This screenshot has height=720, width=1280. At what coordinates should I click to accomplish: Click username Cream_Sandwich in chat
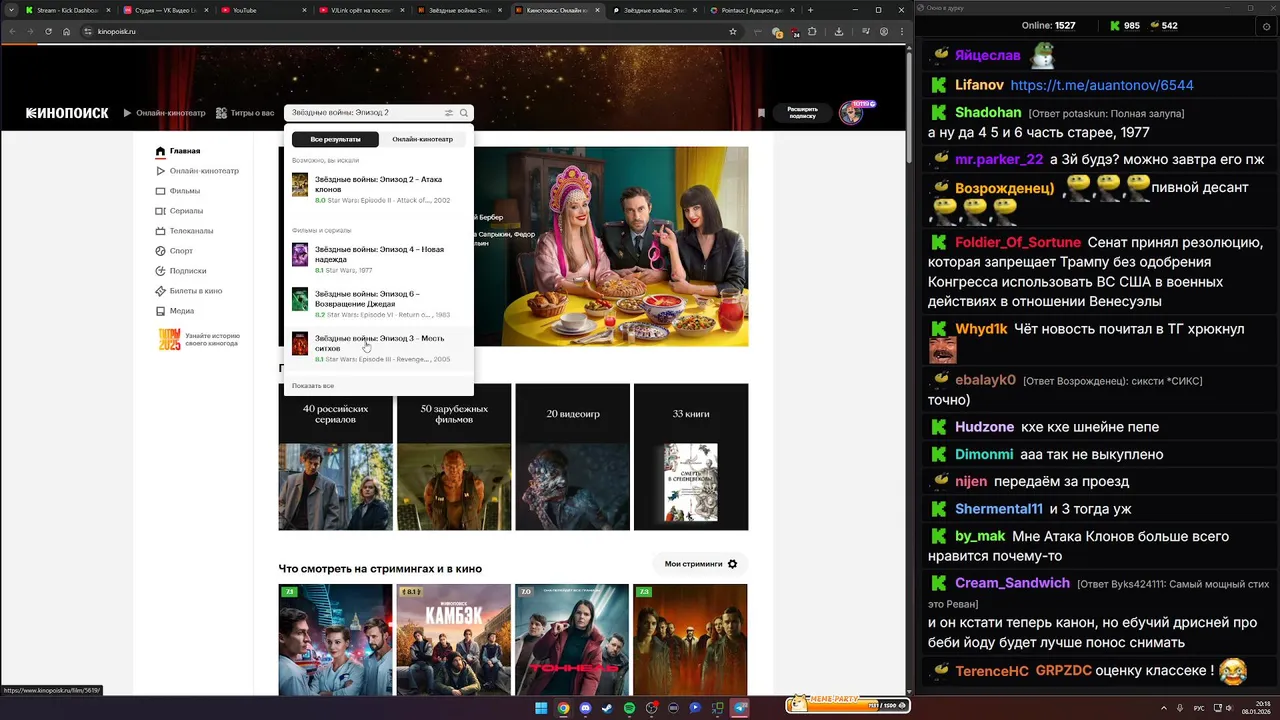point(1012,583)
